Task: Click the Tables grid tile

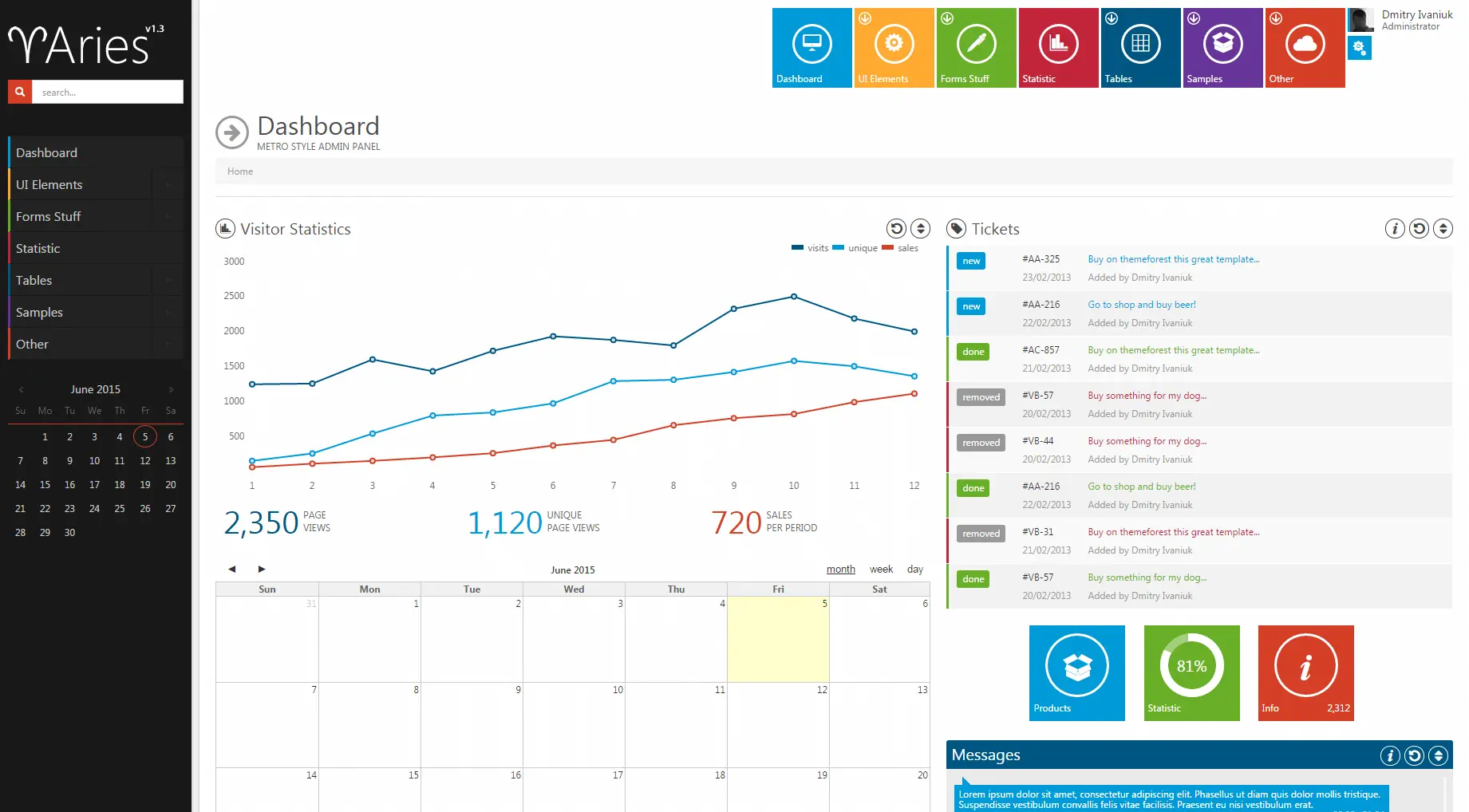Action: (1140, 48)
